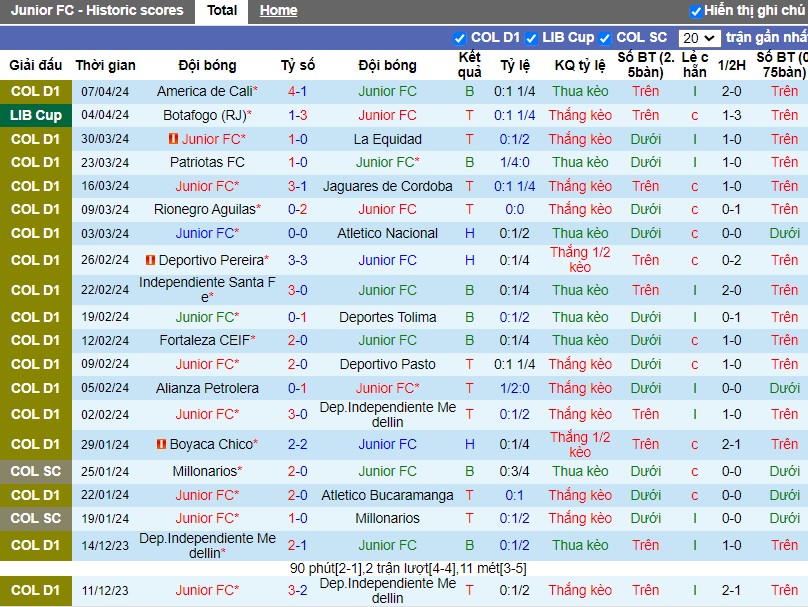The width and height of the screenshot is (808, 607).
Task: Toggle the COL SC checkbox
Action: [605, 38]
